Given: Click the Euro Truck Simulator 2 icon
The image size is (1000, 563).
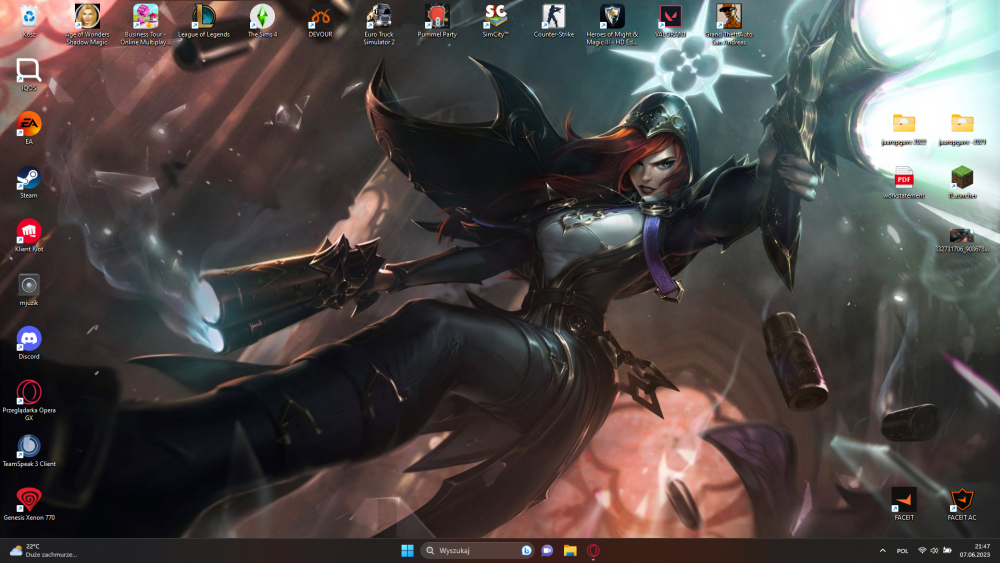Looking at the screenshot, I should pyautogui.click(x=379, y=24).
